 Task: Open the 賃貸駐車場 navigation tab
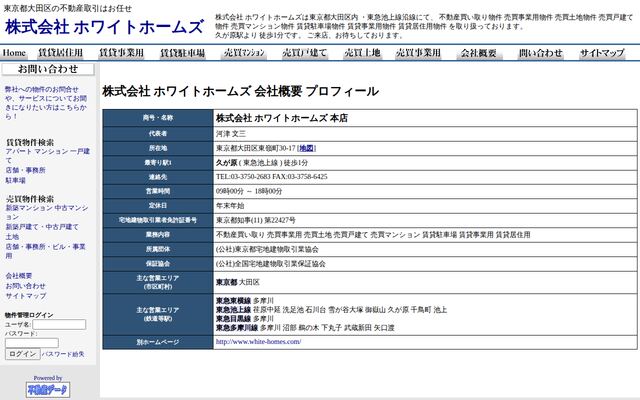(182, 53)
